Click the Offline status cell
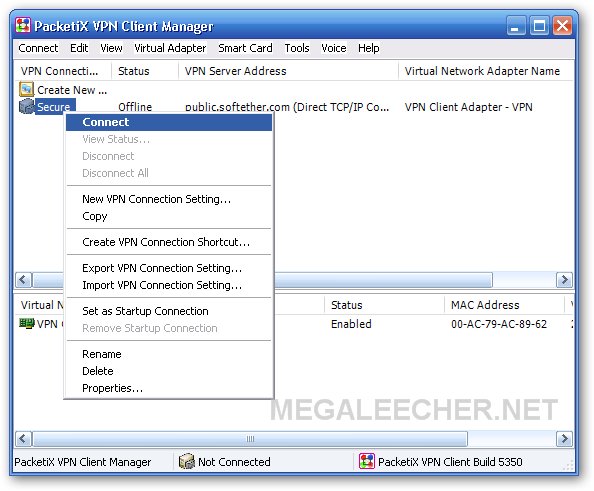Image resolution: width=594 pixels, height=491 pixels. pyautogui.click(x=135, y=107)
